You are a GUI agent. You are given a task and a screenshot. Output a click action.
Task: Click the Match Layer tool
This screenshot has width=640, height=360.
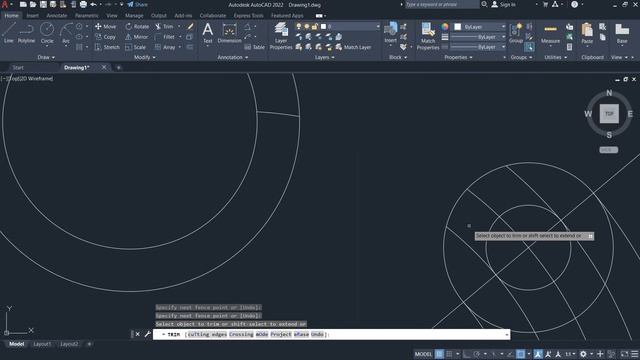pyautogui.click(x=353, y=47)
